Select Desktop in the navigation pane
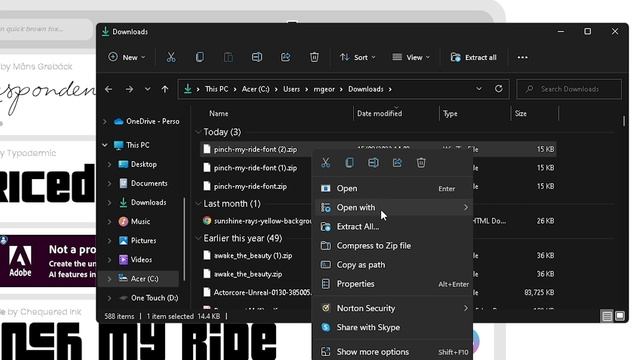The image size is (640, 360). [144, 164]
